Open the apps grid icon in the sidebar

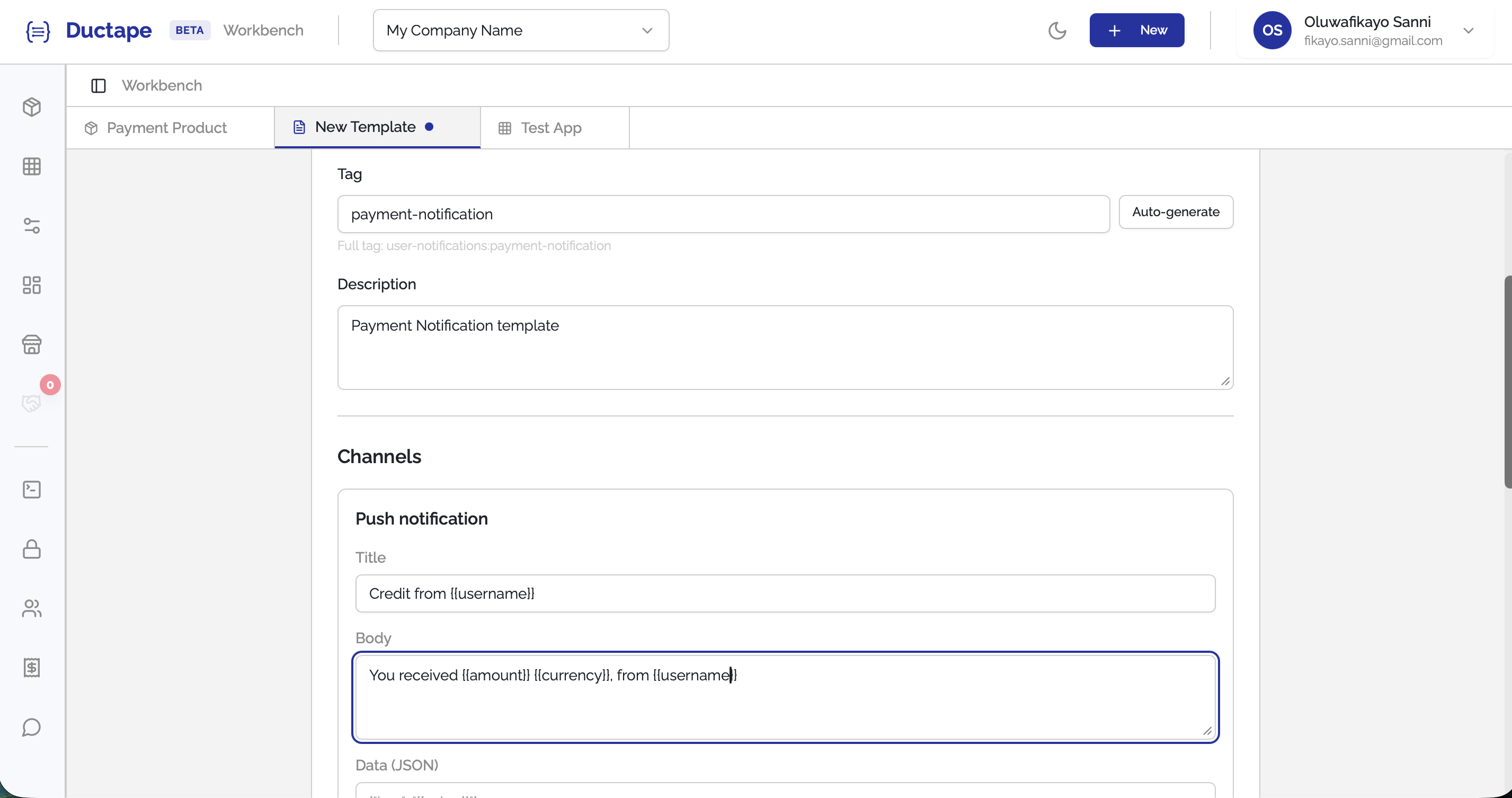(x=32, y=166)
